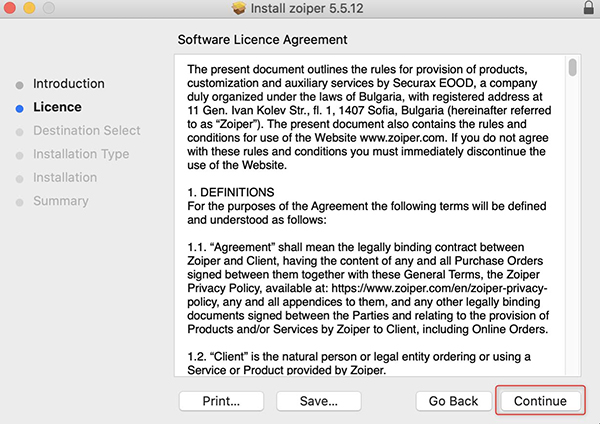The width and height of the screenshot is (600, 424).
Task: Click the blue Licence step bullet
Action: [20, 109]
